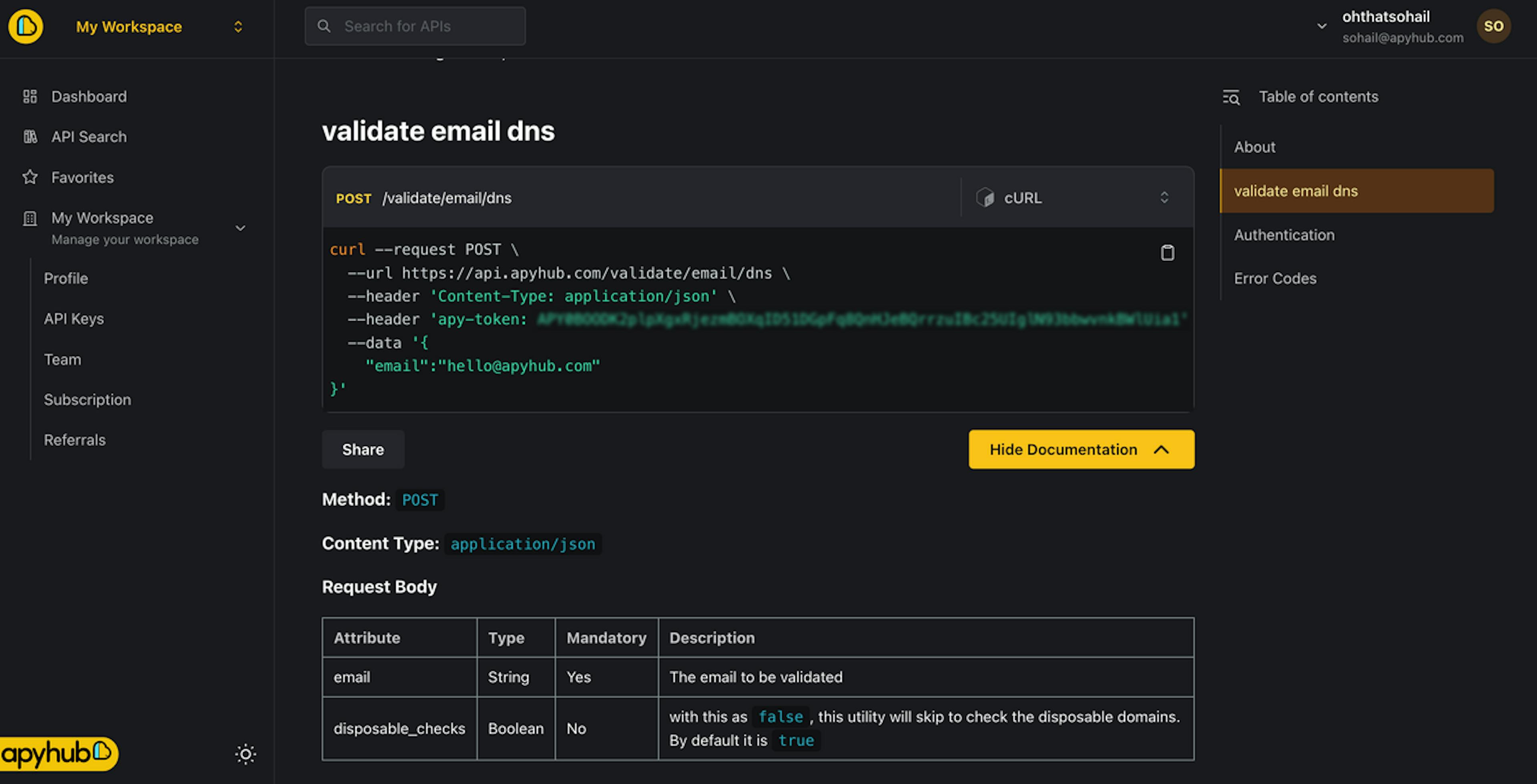Jump to Error Codes section
1537x784 pixels.
(x=1275, y=279)
